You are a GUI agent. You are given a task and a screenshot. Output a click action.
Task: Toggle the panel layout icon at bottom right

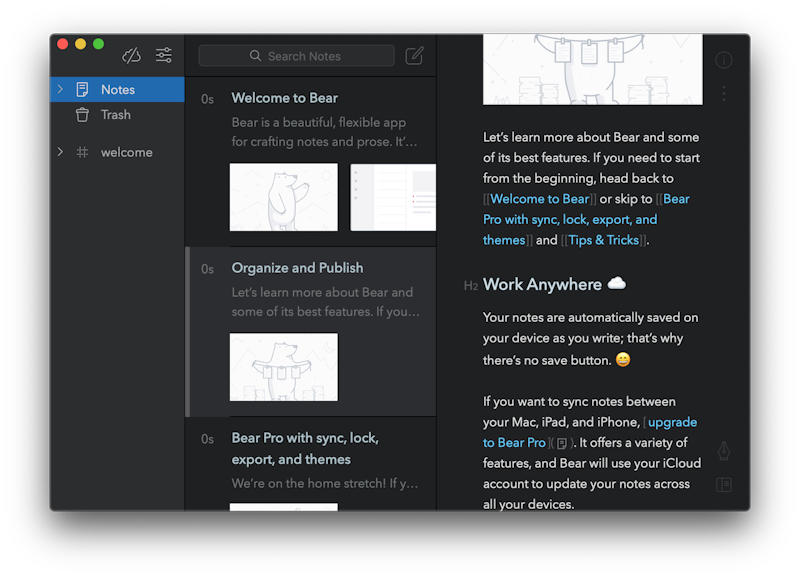[x=723, y=484]
